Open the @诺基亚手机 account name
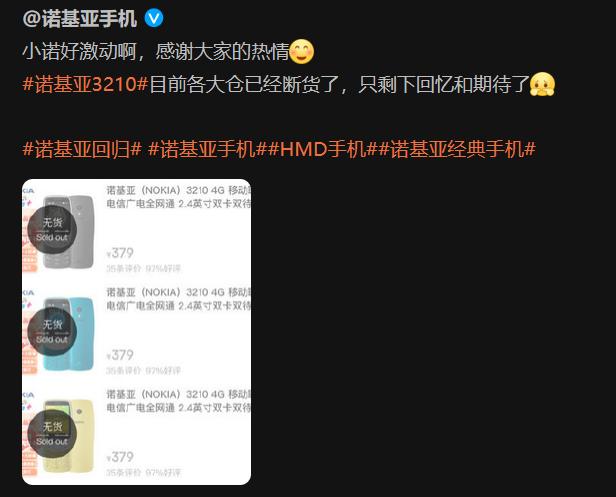The height and width of the screenshot is (497, 616). [80, 18]
